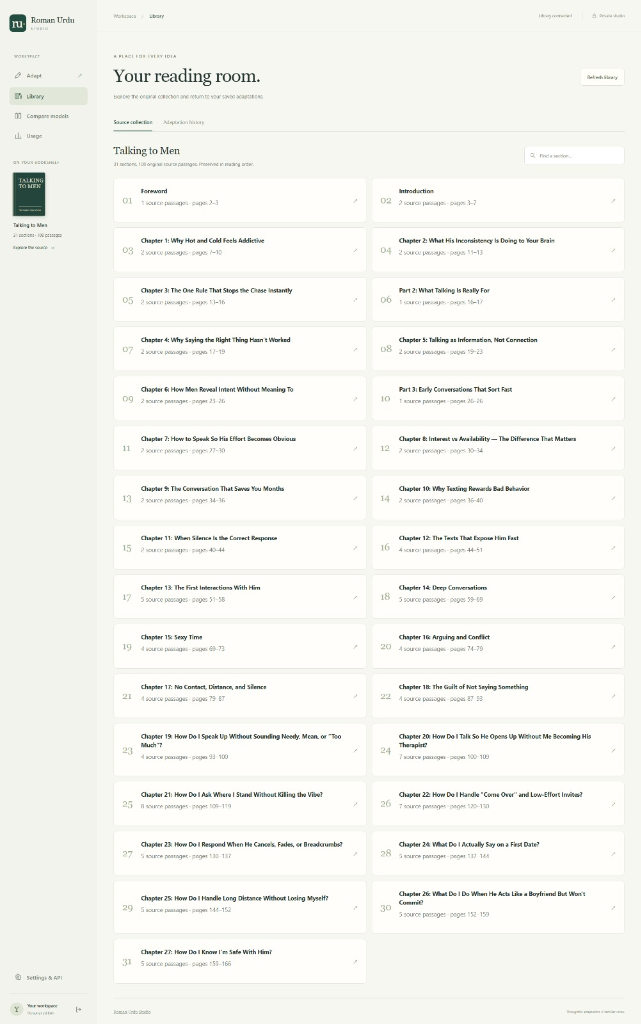Image resolution: width=641 pixels, height=1024 pixels.
Task: Click the pencil icon beside Adapt
Action: click(x=18, y=76)
